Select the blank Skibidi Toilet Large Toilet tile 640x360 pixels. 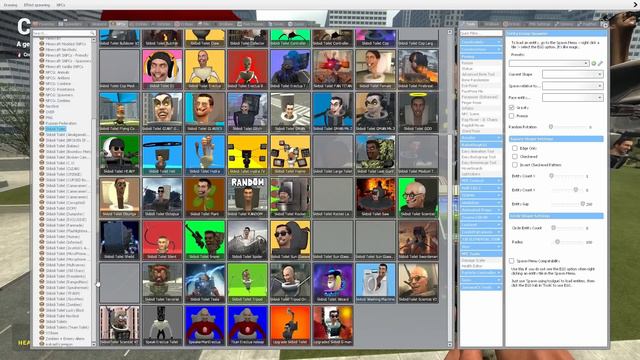tap(333, 155)
